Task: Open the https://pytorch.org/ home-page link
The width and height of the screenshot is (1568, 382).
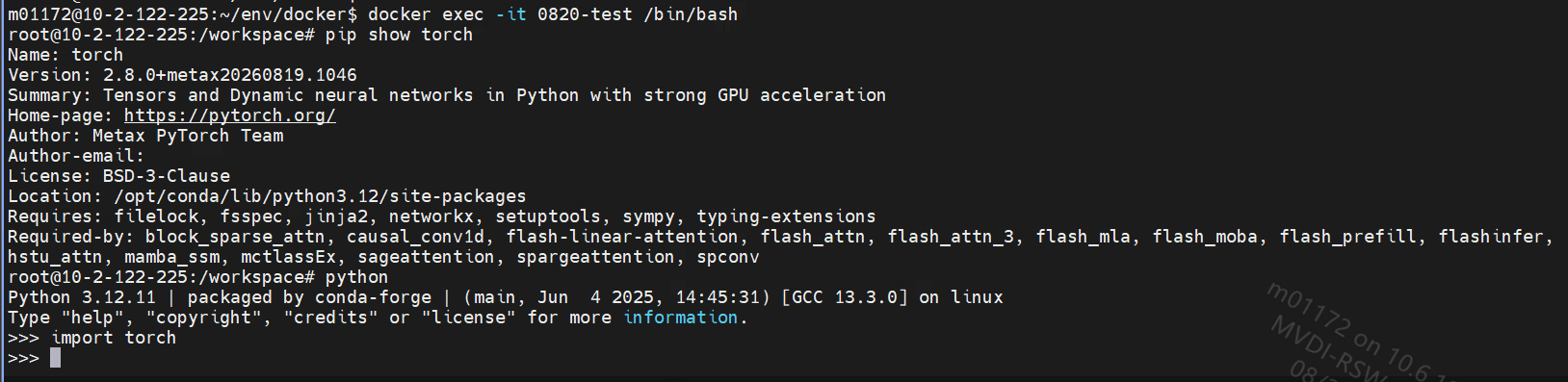Action: [x=229, y=115]
